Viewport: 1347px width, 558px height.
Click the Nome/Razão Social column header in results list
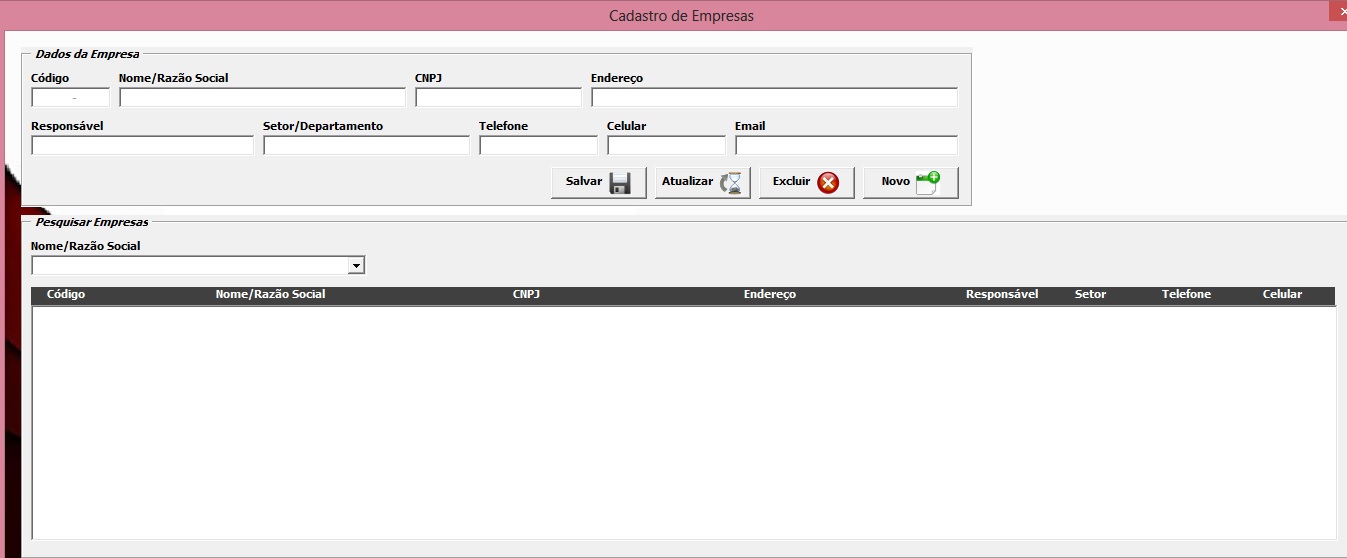click(x=270, y=295)
